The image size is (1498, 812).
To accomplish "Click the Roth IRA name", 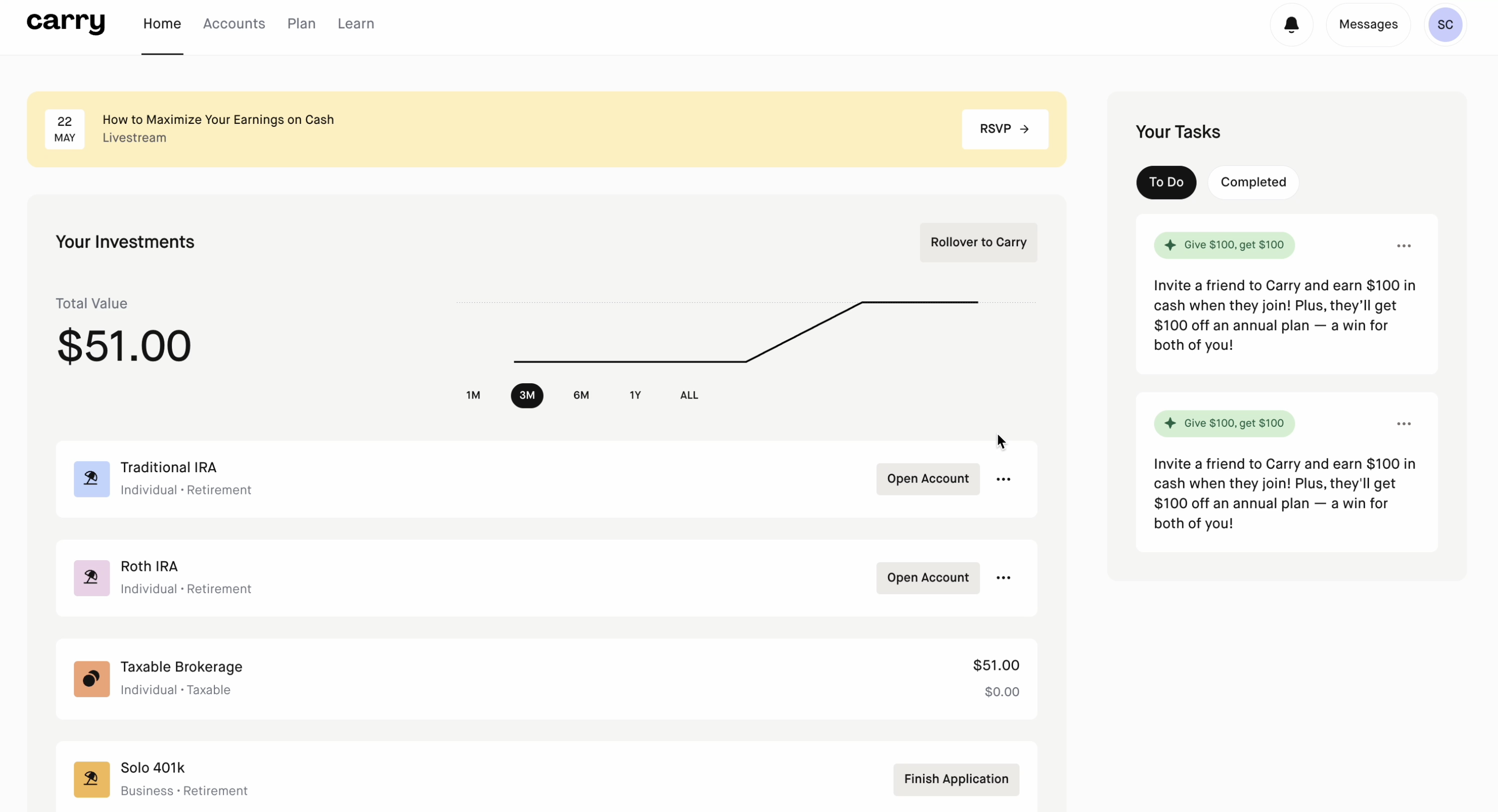I will point(149,567).
